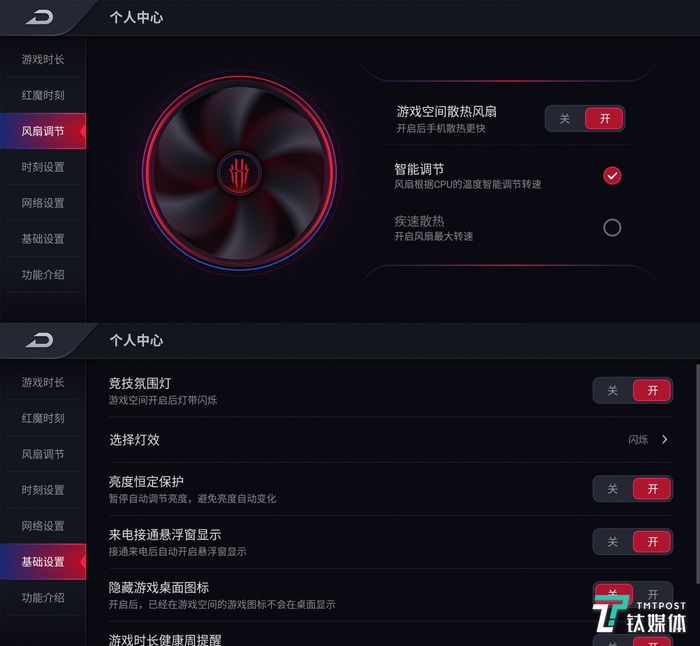Select the 疾速散热 radio option
Screen dimensions: 700x646
612,228
